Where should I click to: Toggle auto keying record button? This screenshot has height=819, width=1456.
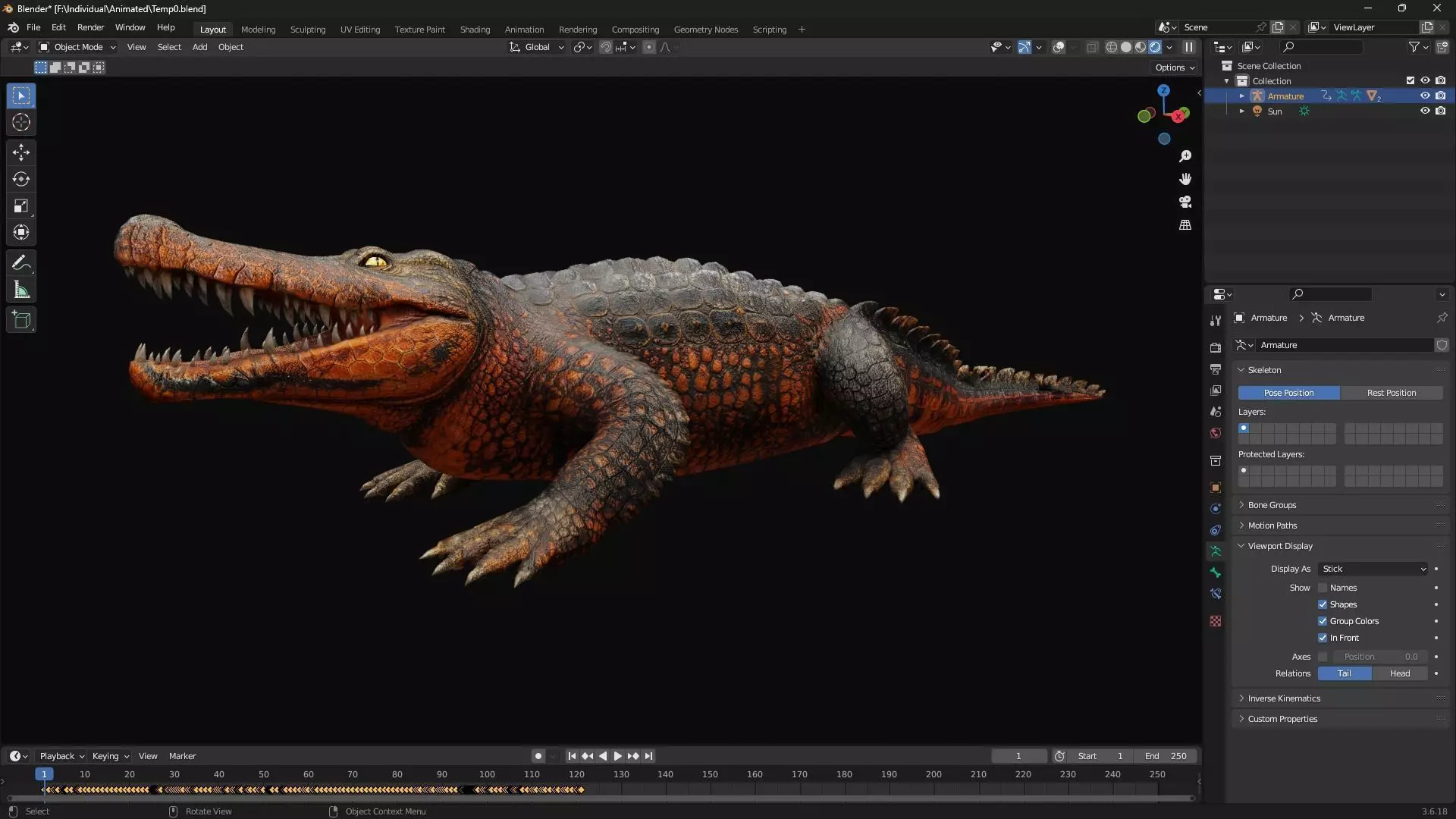pos(538,756)
